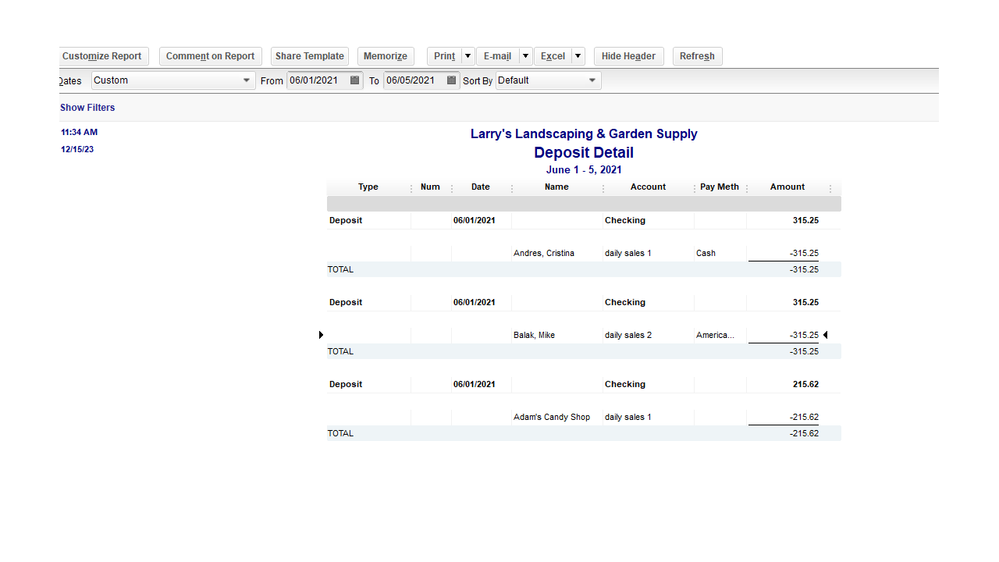Click Comment on Report button
Screen dimensions: 999x562
[x=210, y=56]
